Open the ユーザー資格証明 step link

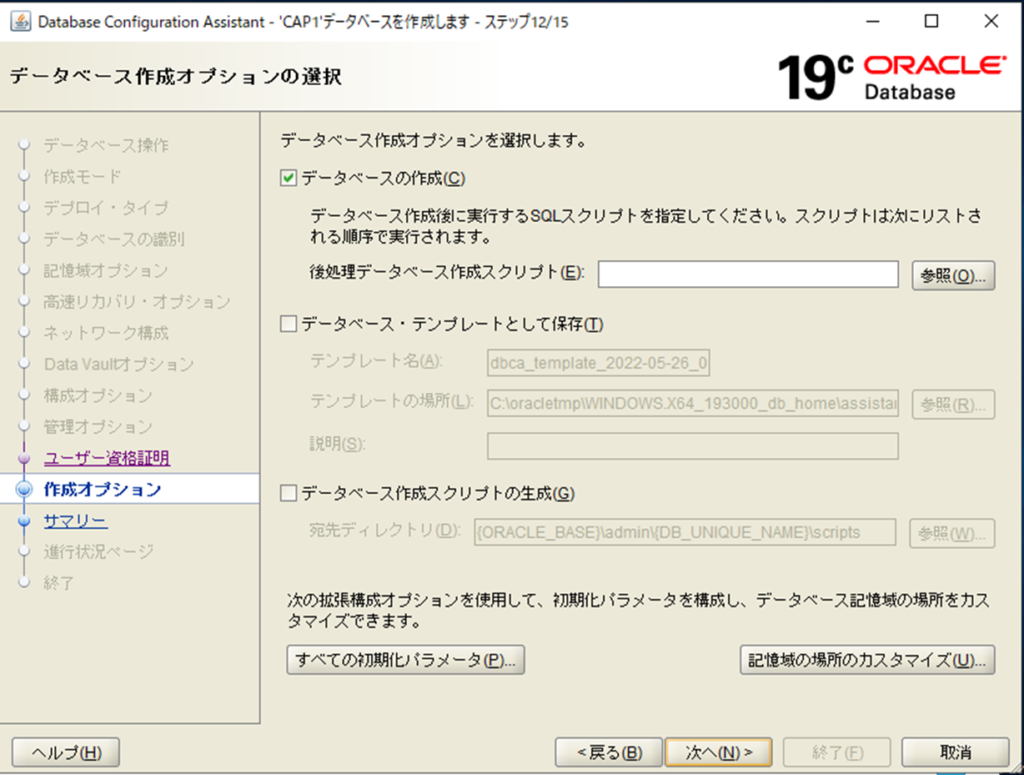[106, 458]
